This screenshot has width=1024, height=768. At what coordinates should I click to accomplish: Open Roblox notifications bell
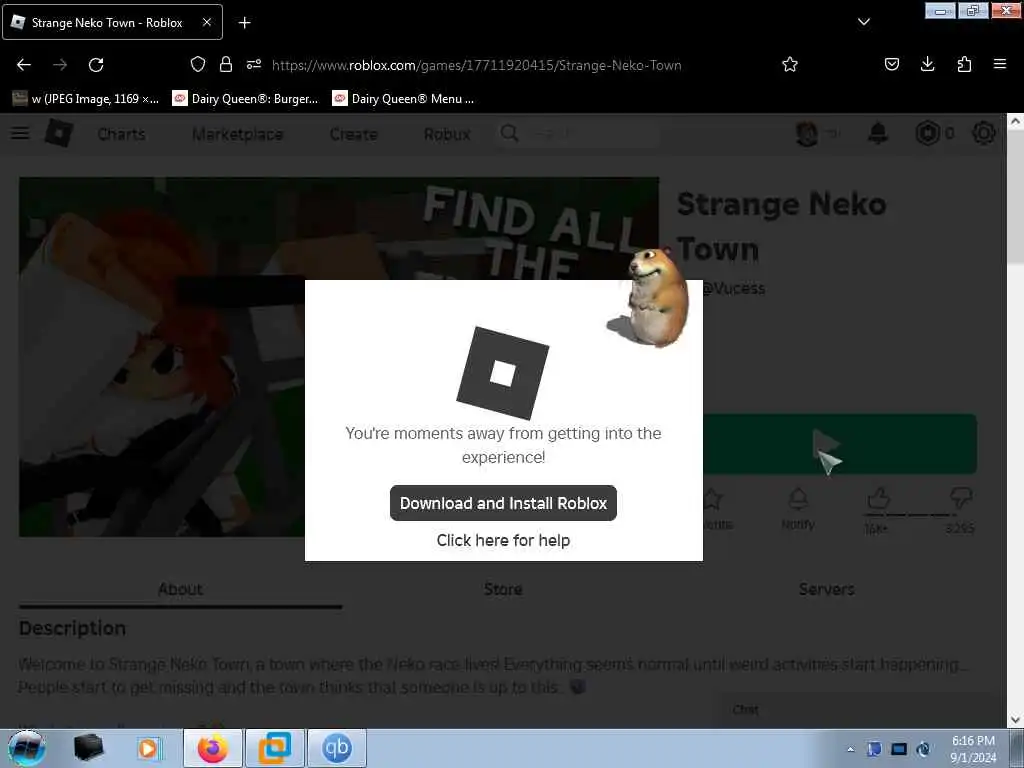click(x=878, y=133)
